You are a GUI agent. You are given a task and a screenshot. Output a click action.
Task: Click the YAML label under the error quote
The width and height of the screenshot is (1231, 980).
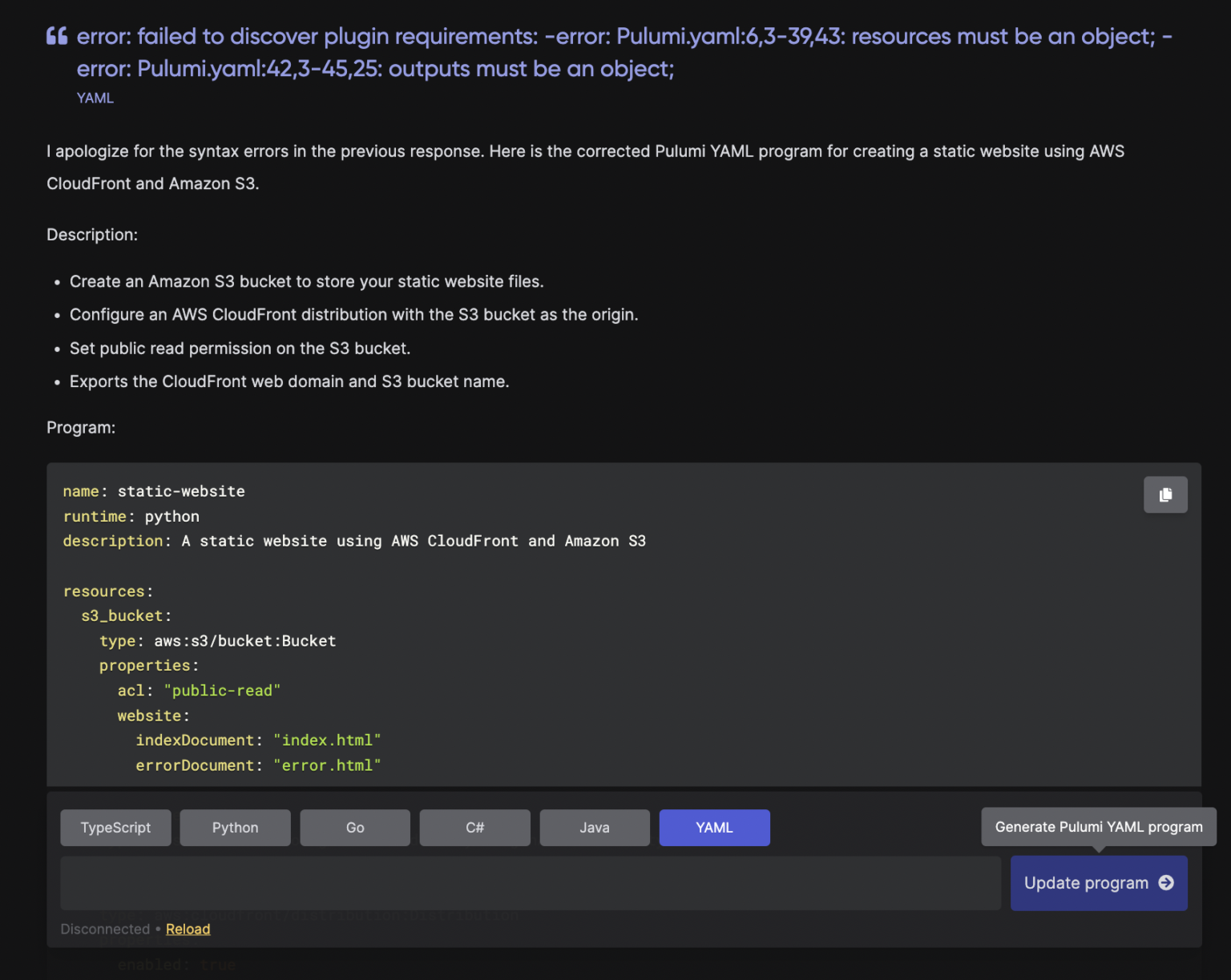pyautogui.click(x=95, y=98)
